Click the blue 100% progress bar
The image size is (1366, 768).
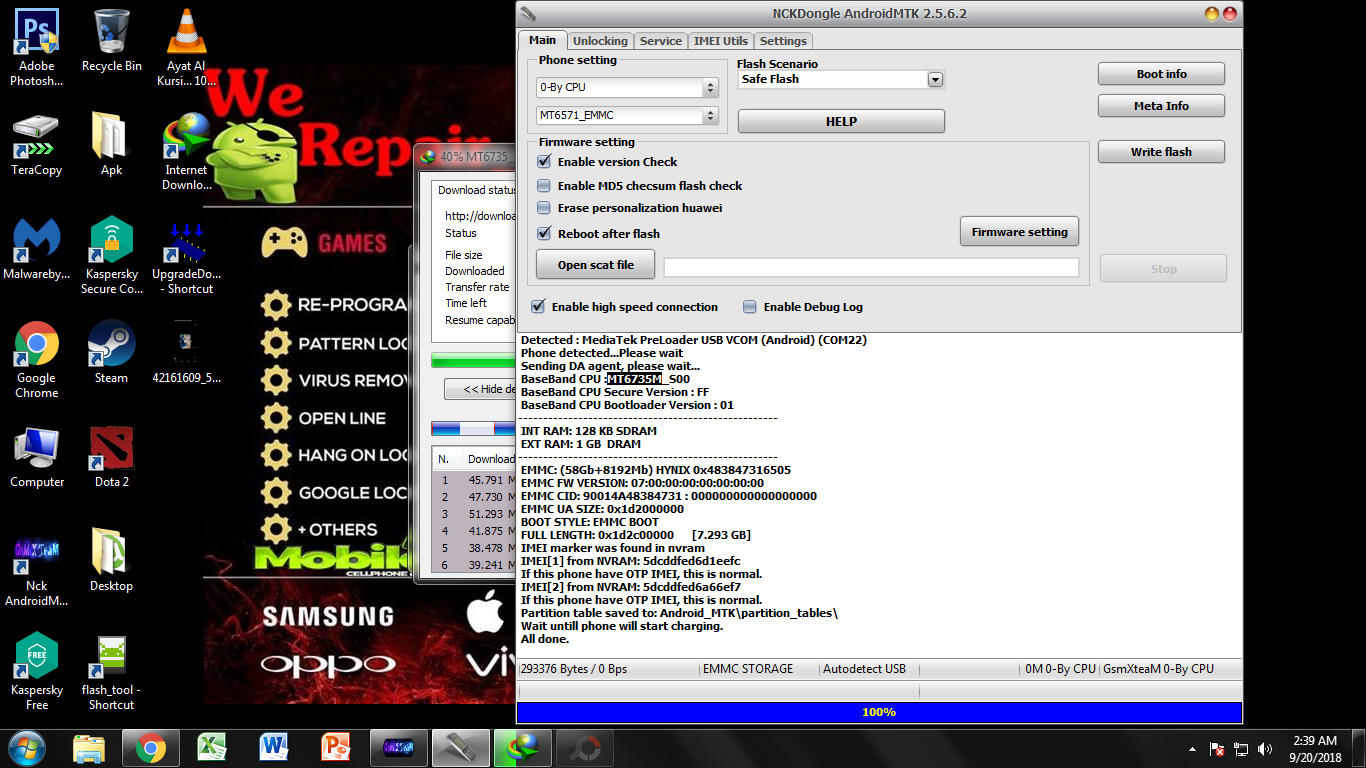tap(879, 712)
